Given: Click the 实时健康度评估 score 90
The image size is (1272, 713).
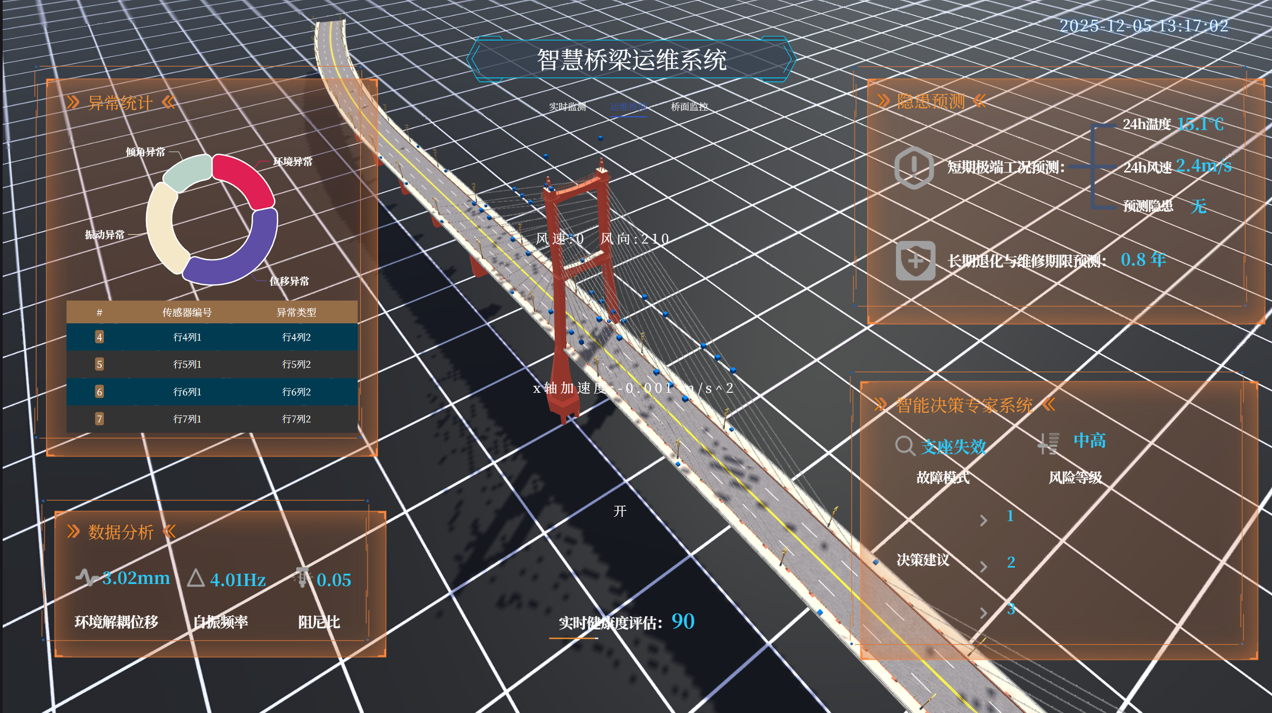Looking at the screenshot, I should click(x=683, y=622).
